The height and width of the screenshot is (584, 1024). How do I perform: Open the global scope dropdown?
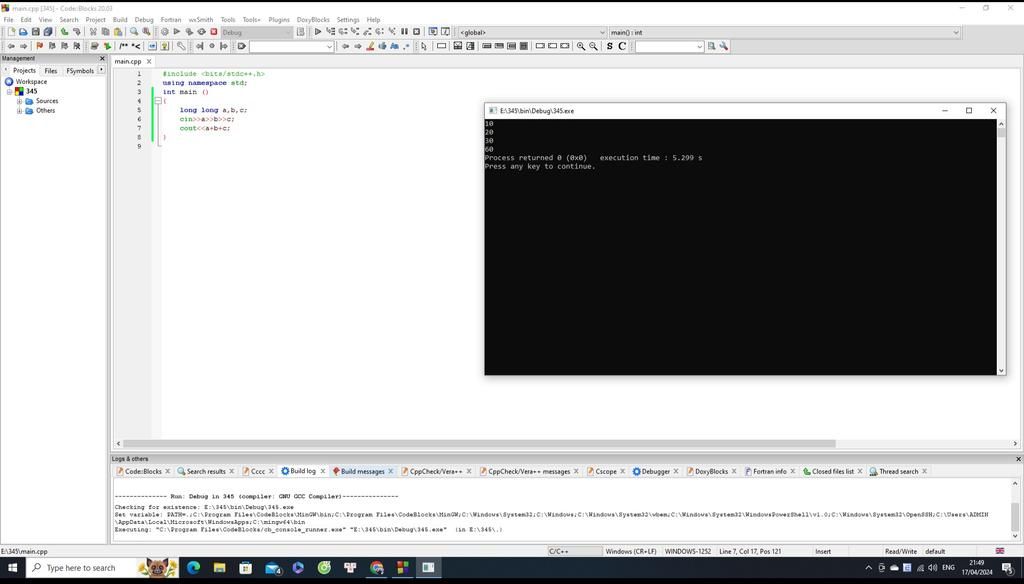(532, 32)
